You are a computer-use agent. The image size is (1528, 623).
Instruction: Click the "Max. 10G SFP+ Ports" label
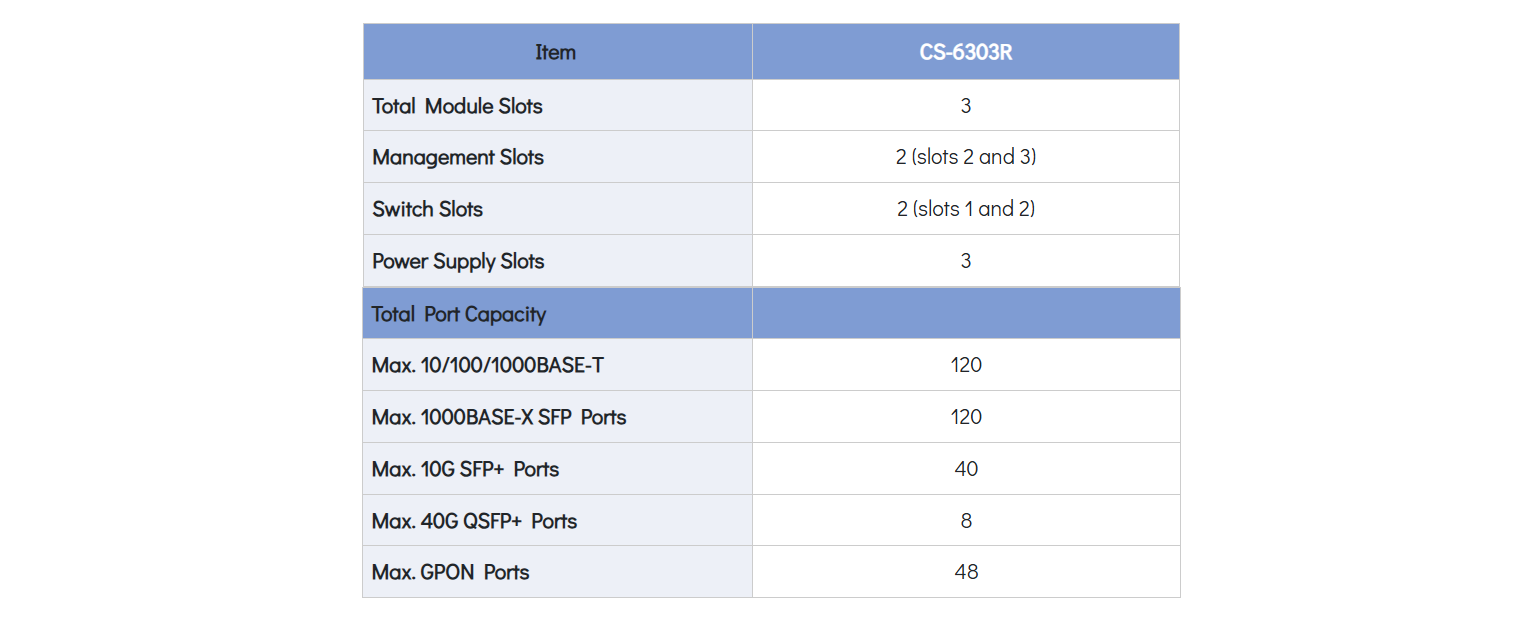pyautogui.click(x=465, y=469)
